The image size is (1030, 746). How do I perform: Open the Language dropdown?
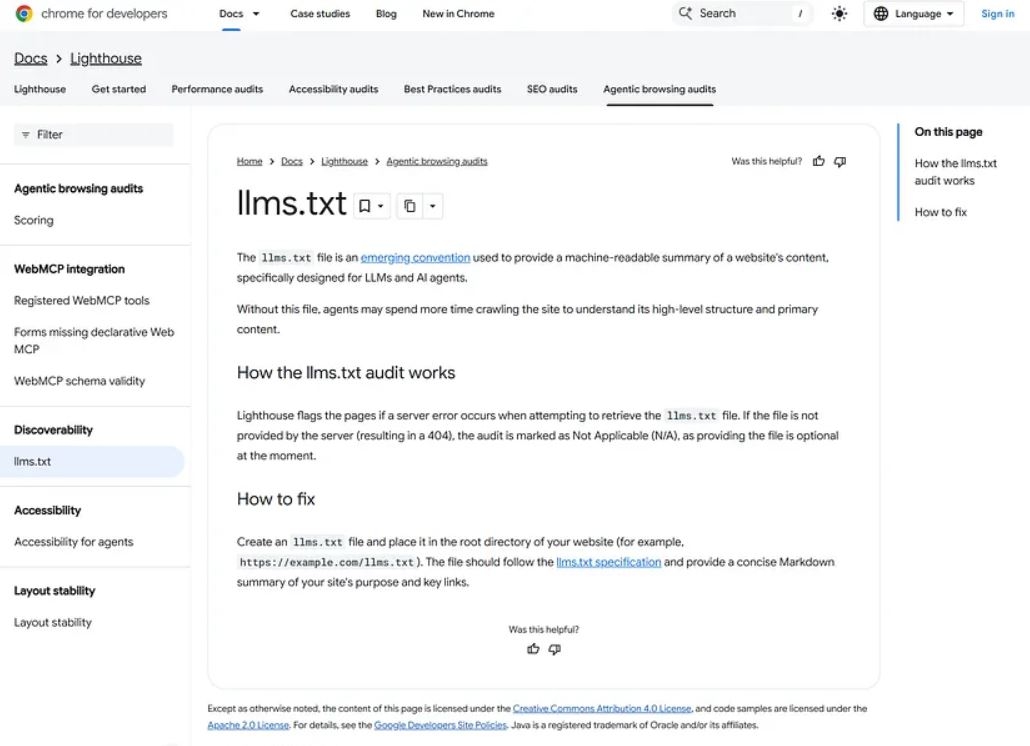[914, 14]
